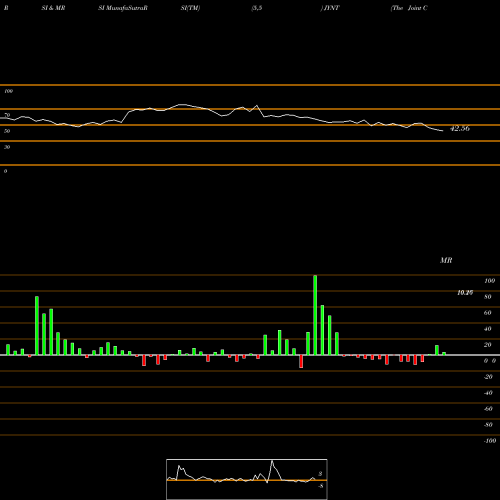Click the MR scale label -40

(x=488, y=393)
